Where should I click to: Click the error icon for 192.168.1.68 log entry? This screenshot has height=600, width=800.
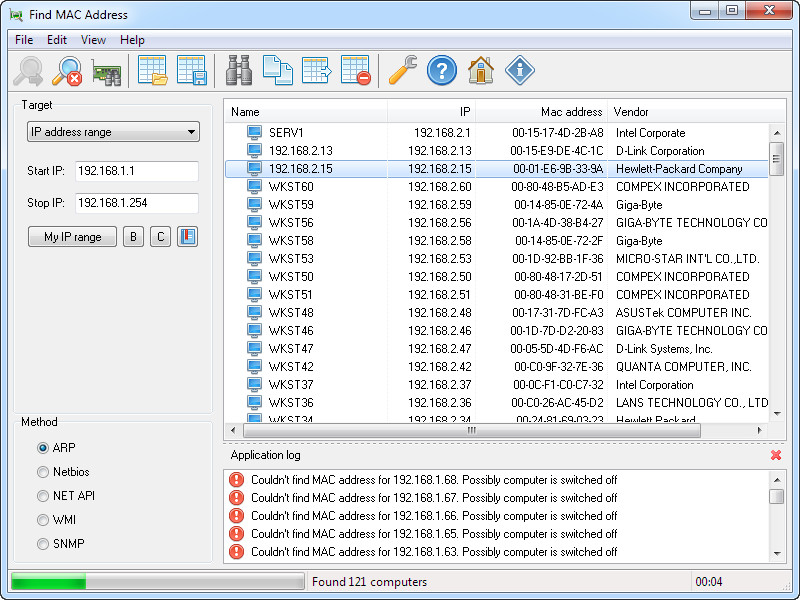[x=236, y=480]
